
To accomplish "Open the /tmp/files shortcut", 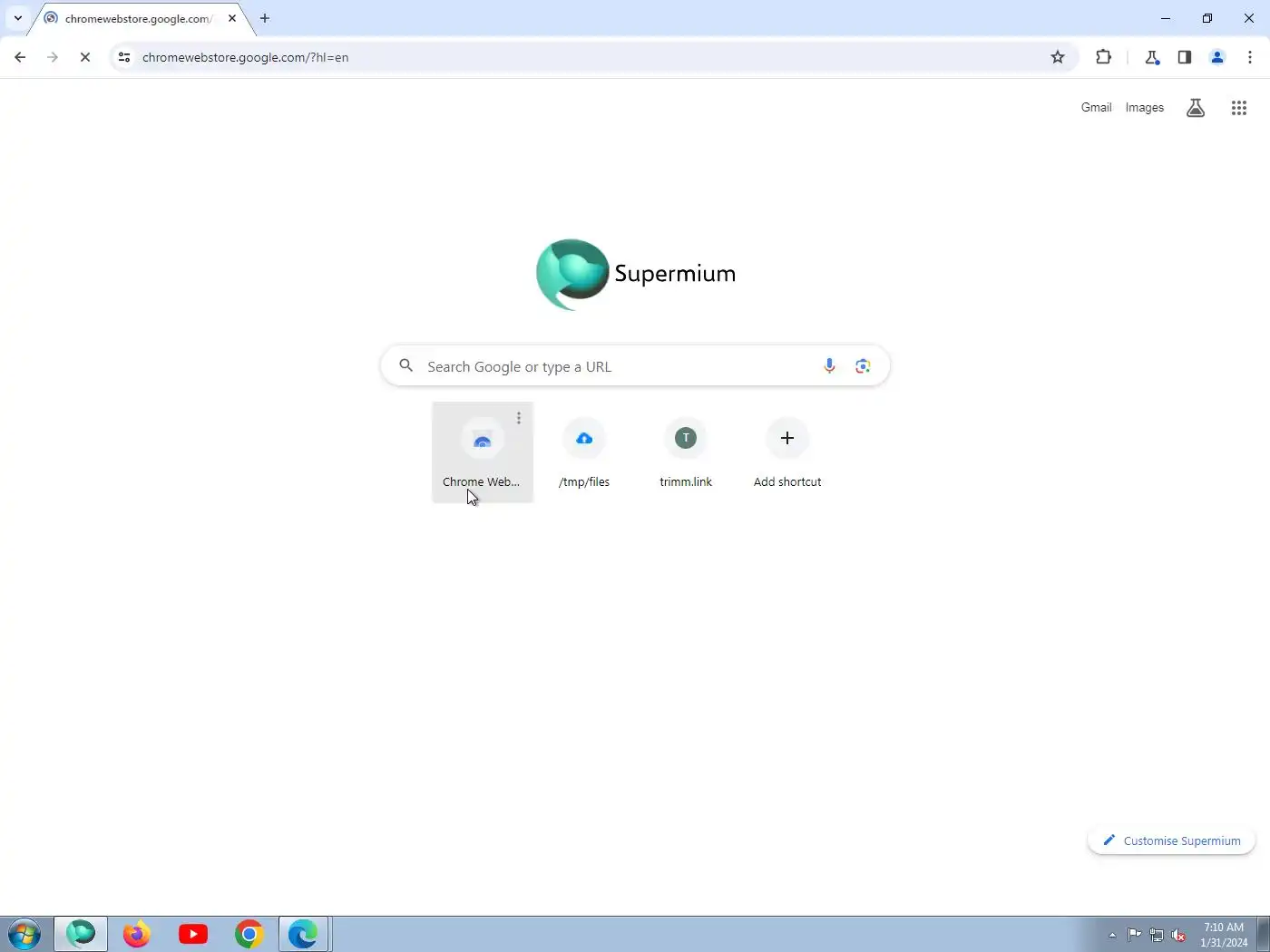I will (584, 452).
